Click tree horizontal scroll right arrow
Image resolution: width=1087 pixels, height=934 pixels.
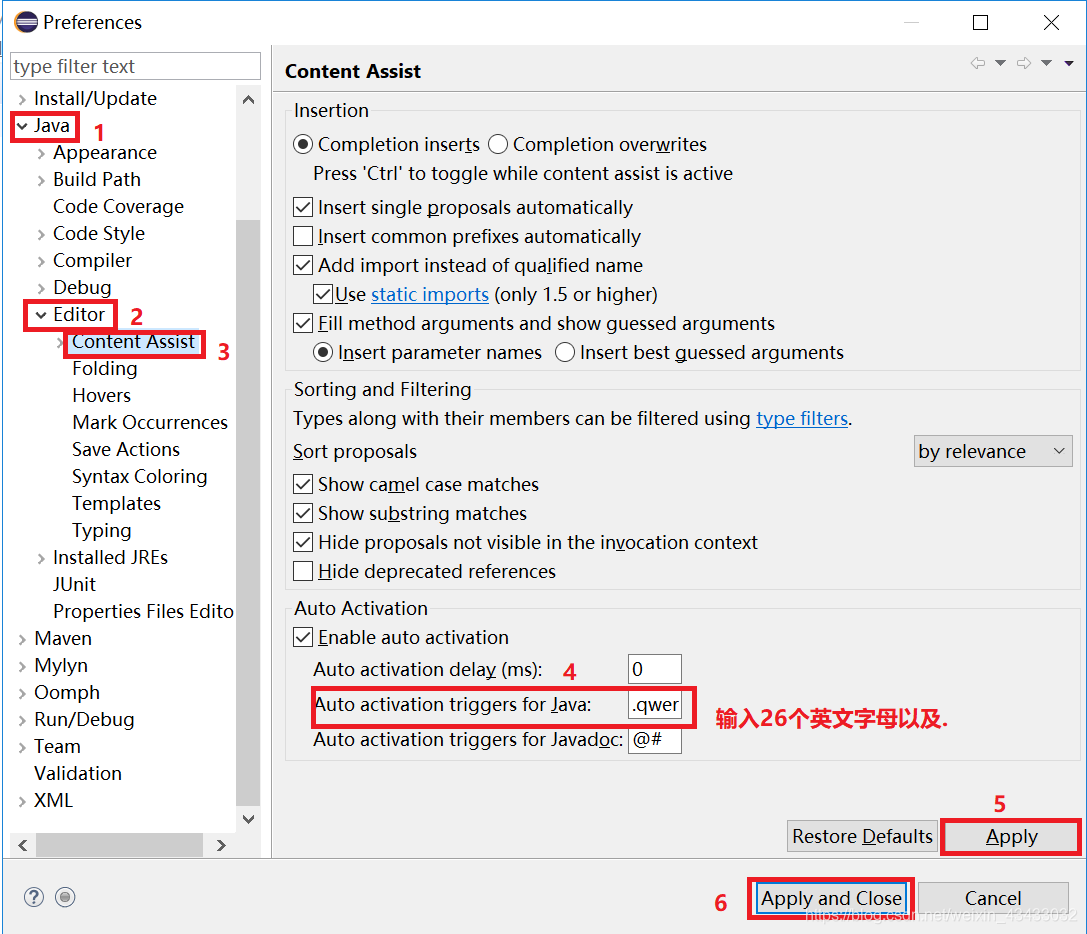click(221, 845)
